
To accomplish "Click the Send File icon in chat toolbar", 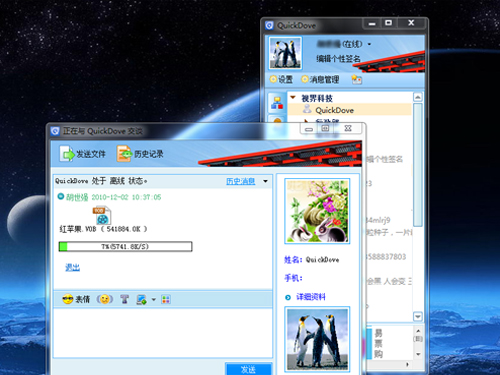I will click(67, 154).
